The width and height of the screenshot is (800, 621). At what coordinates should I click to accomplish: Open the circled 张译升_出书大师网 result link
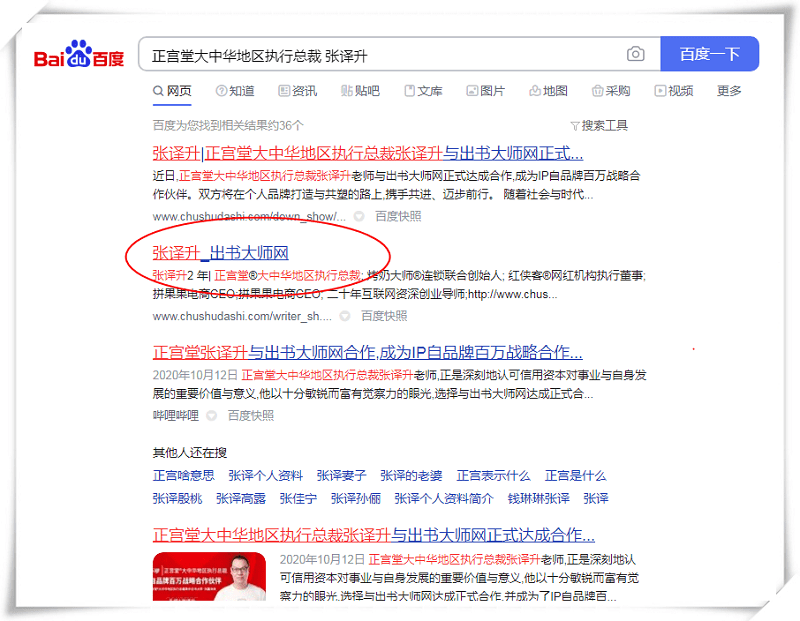(x=228, y=251)
